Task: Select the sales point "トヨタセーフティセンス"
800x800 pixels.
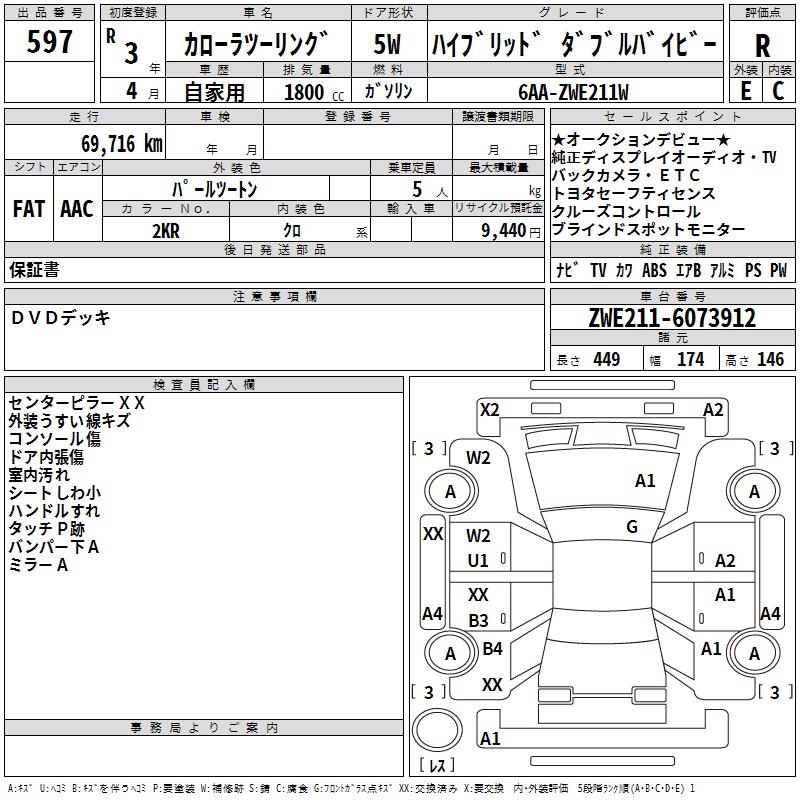Action: pos(634,193)
